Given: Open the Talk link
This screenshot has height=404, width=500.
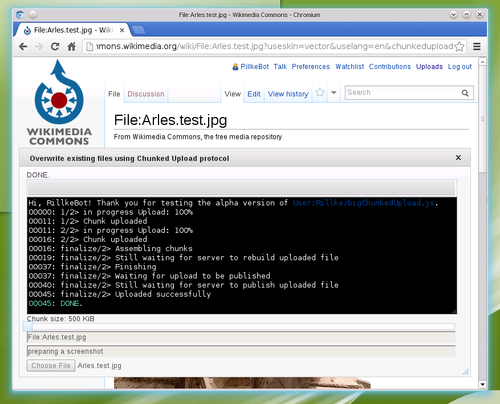Looking at the screenshot, I should [280, 67].
